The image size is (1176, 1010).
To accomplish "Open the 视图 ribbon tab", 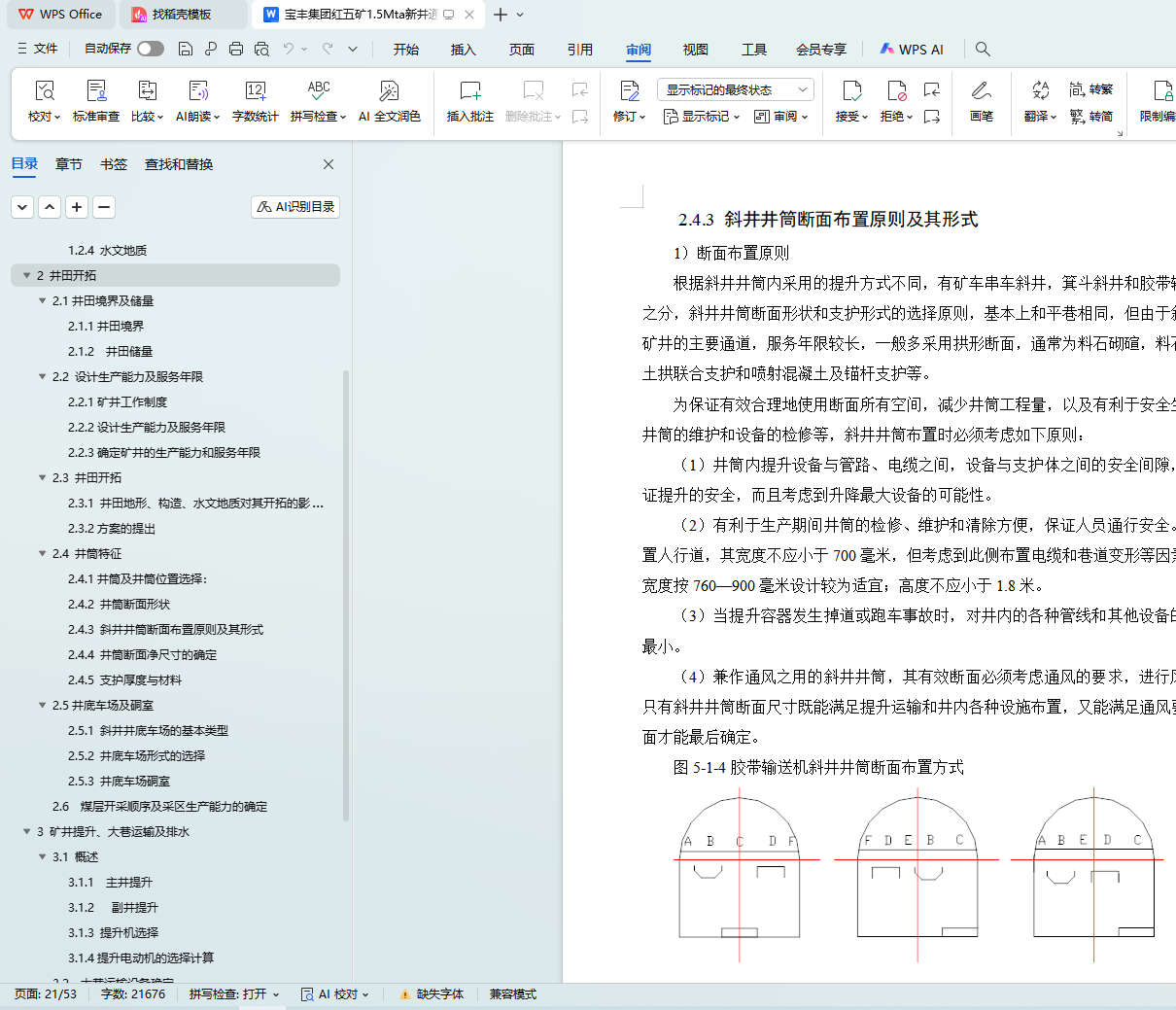I will click(x=695, y=50).
